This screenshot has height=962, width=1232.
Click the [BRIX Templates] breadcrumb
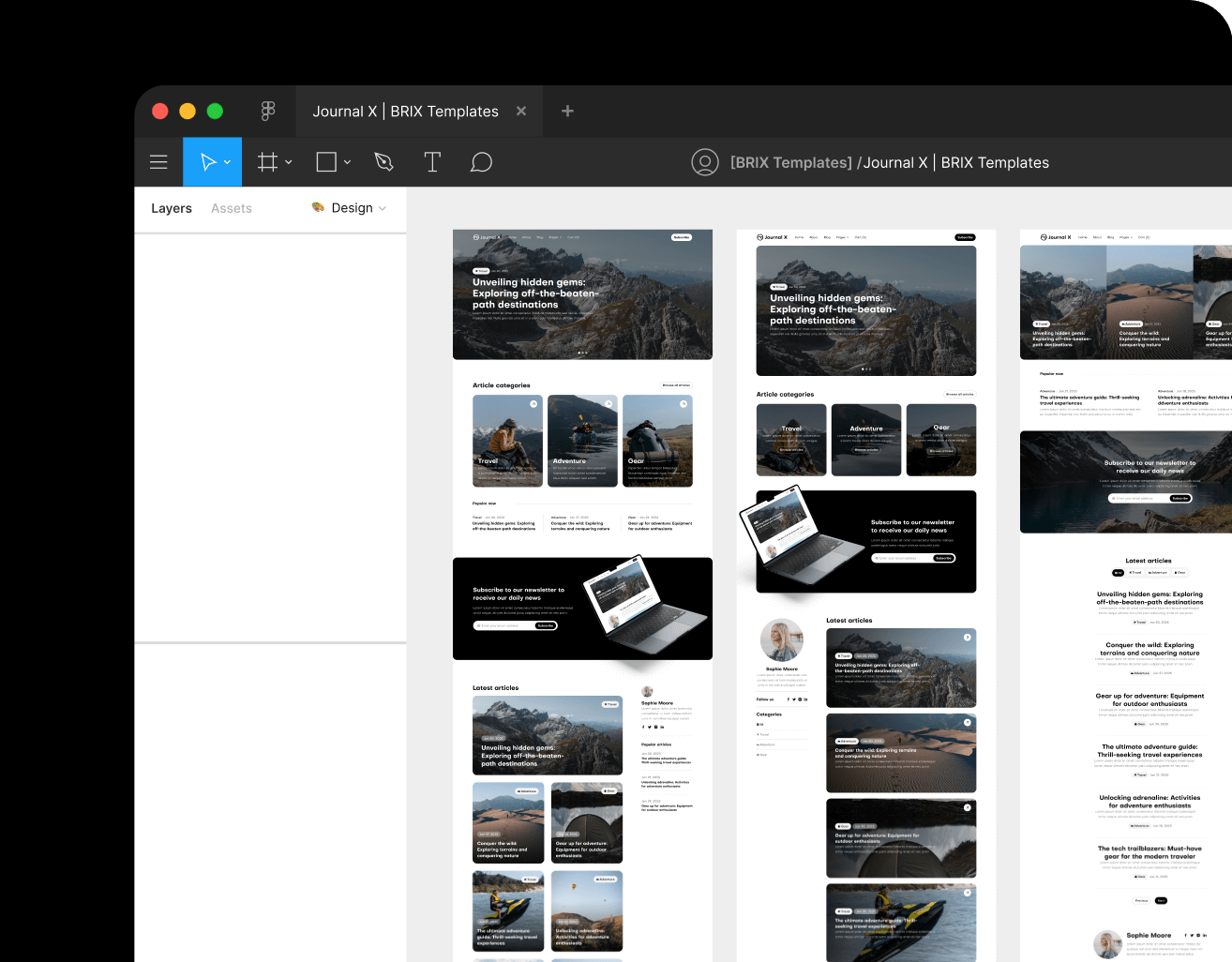point(791,162)
